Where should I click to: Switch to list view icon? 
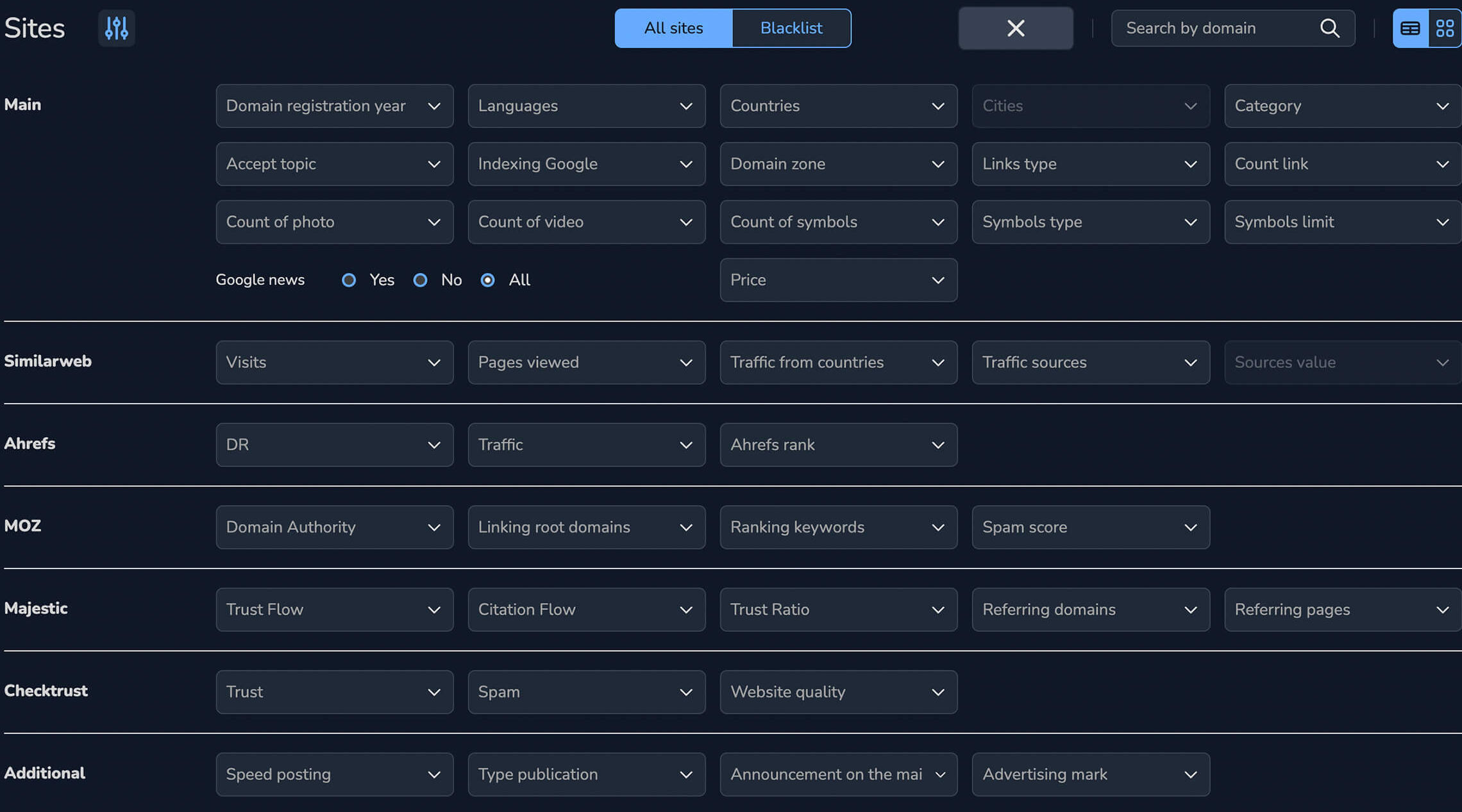[1410, 28]
